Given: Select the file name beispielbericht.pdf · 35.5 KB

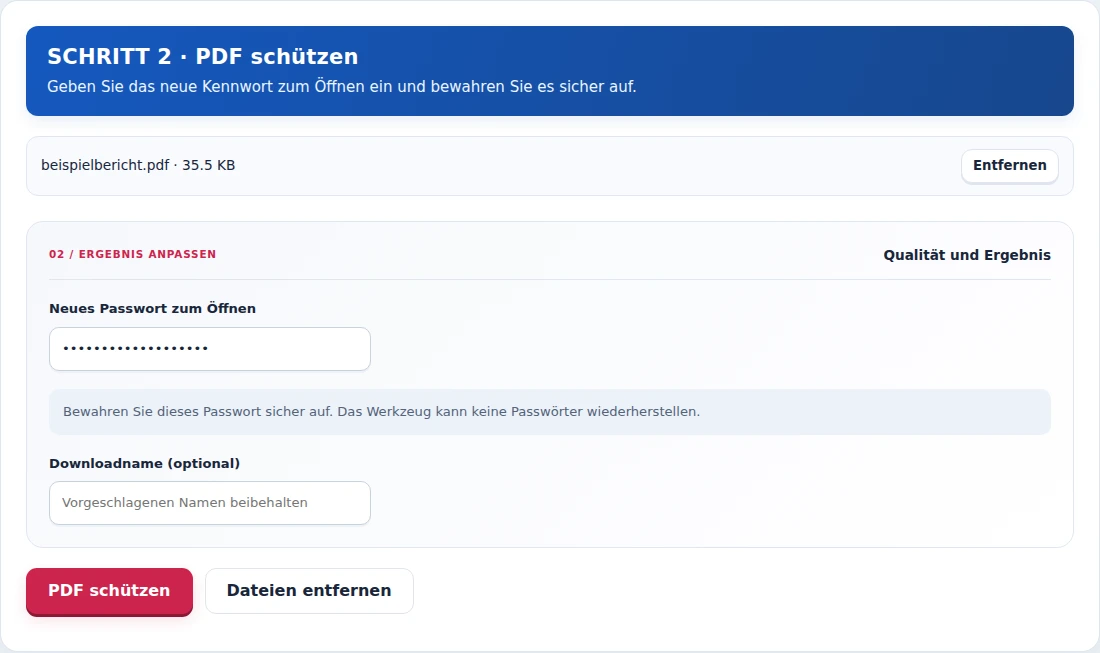Looking at the screenshot, I should (138, 166).
